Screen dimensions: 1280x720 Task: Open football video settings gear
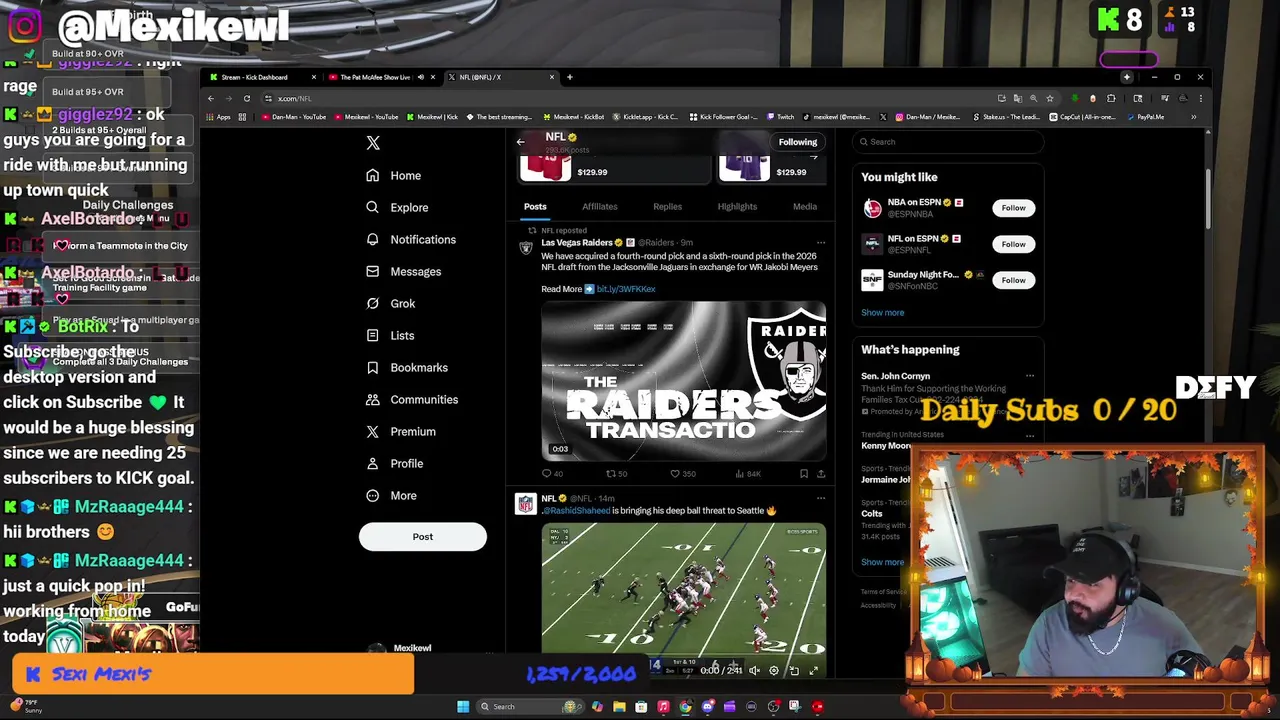tap(774, 671)
